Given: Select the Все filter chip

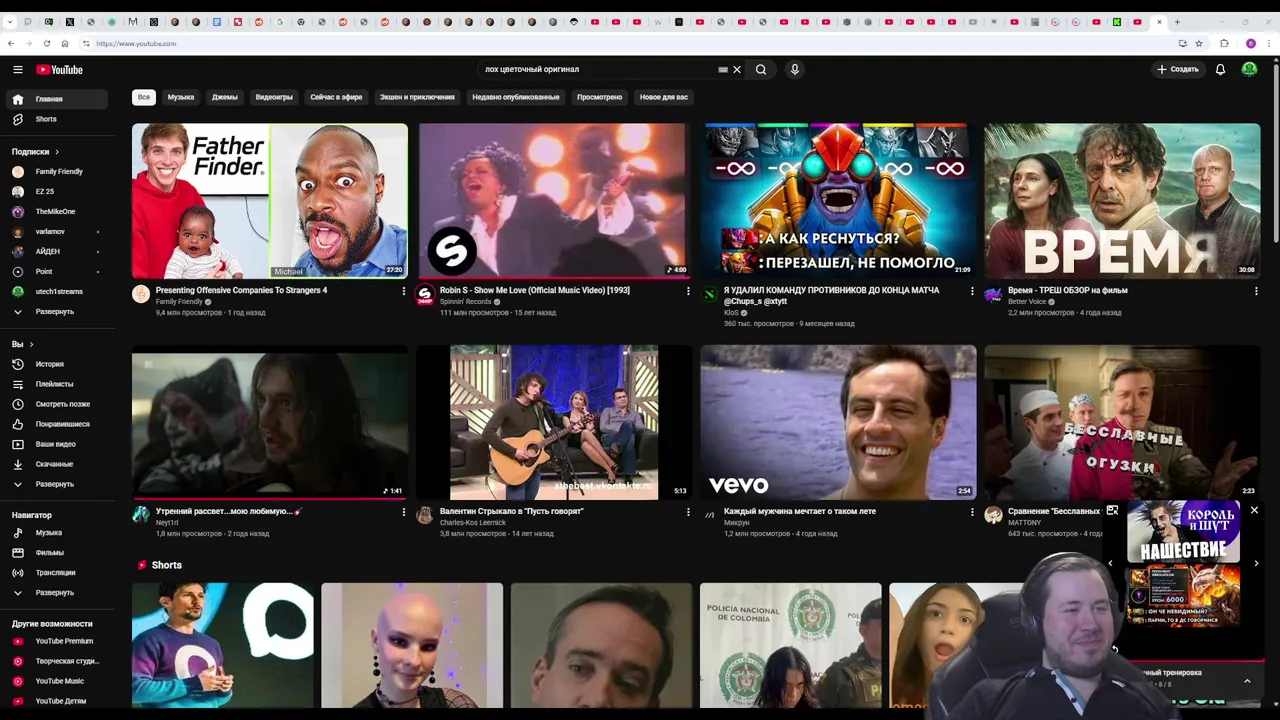Looking at the screenshot, I should (x=144, y=97).
